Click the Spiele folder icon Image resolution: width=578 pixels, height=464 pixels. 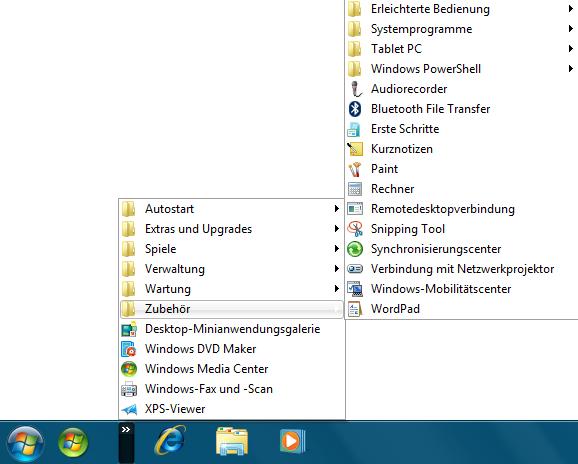point(129,249)
